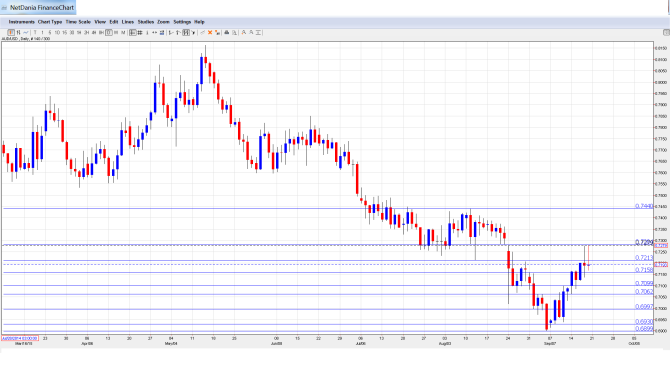Switch to 10 minute time scale
The image size is (670, 377).
(57, 32)
